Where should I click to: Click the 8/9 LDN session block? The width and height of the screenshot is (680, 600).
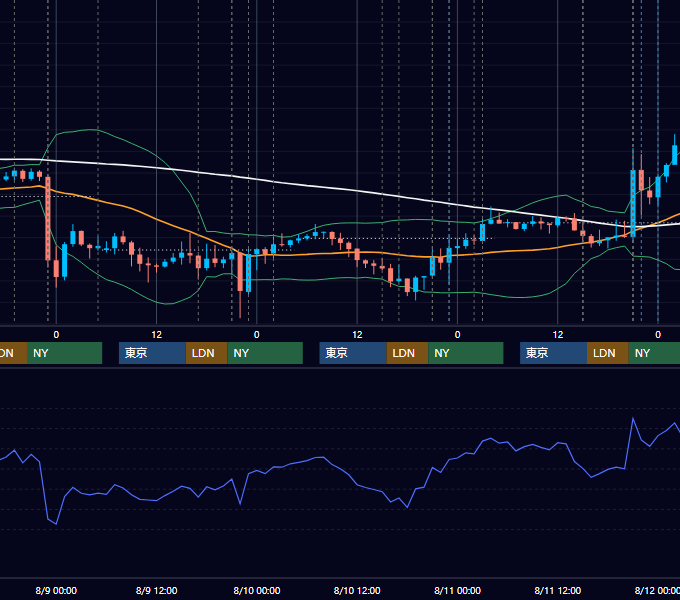[206, 353]
